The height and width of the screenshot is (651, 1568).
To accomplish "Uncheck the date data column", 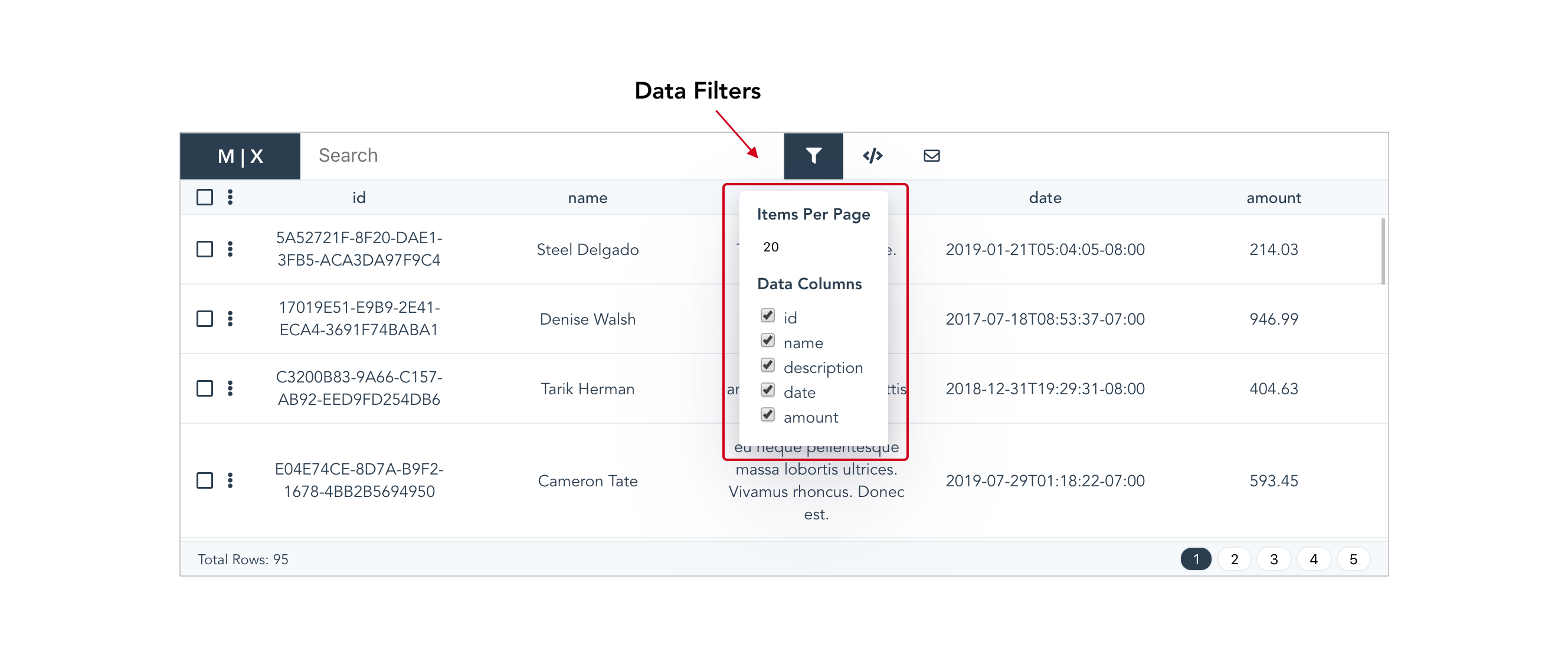I will point(768,390).
